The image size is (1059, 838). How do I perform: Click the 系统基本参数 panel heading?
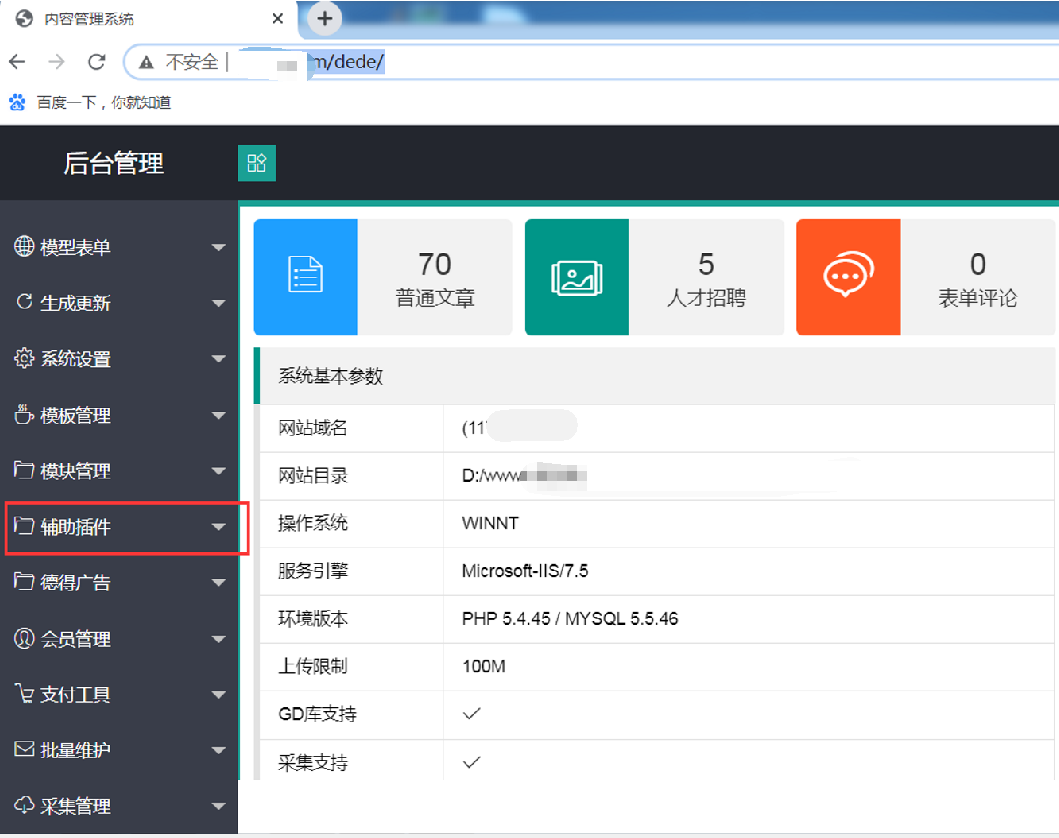click(330, 376)
